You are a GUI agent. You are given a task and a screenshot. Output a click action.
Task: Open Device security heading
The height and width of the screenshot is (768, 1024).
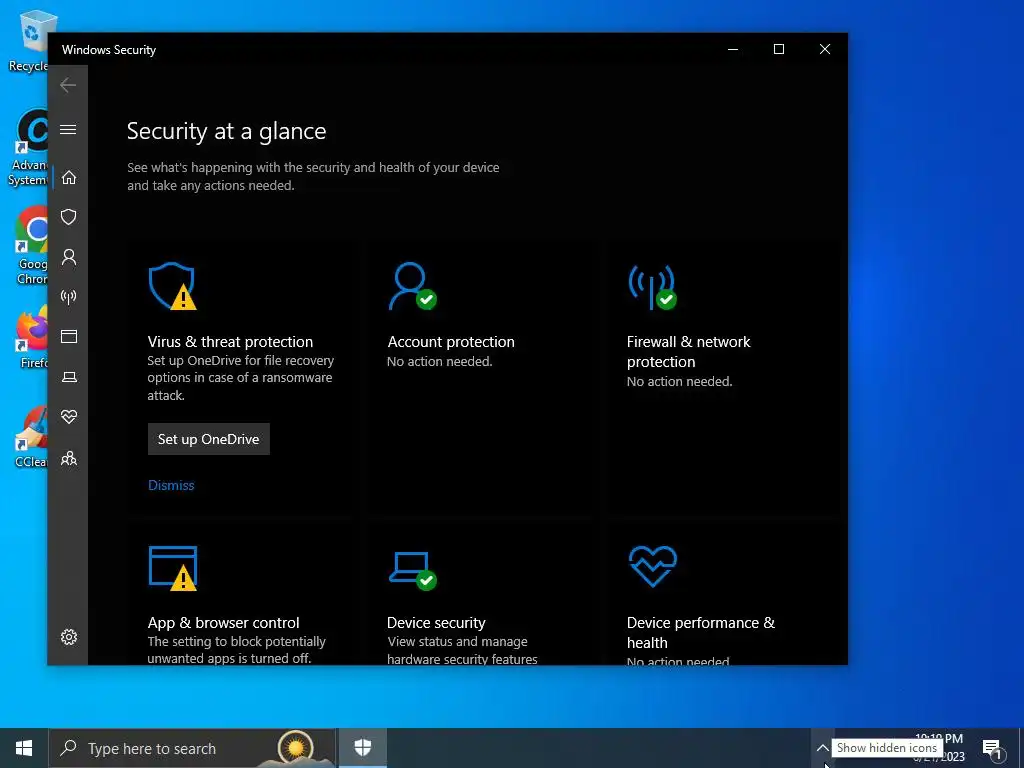(436, 622)
